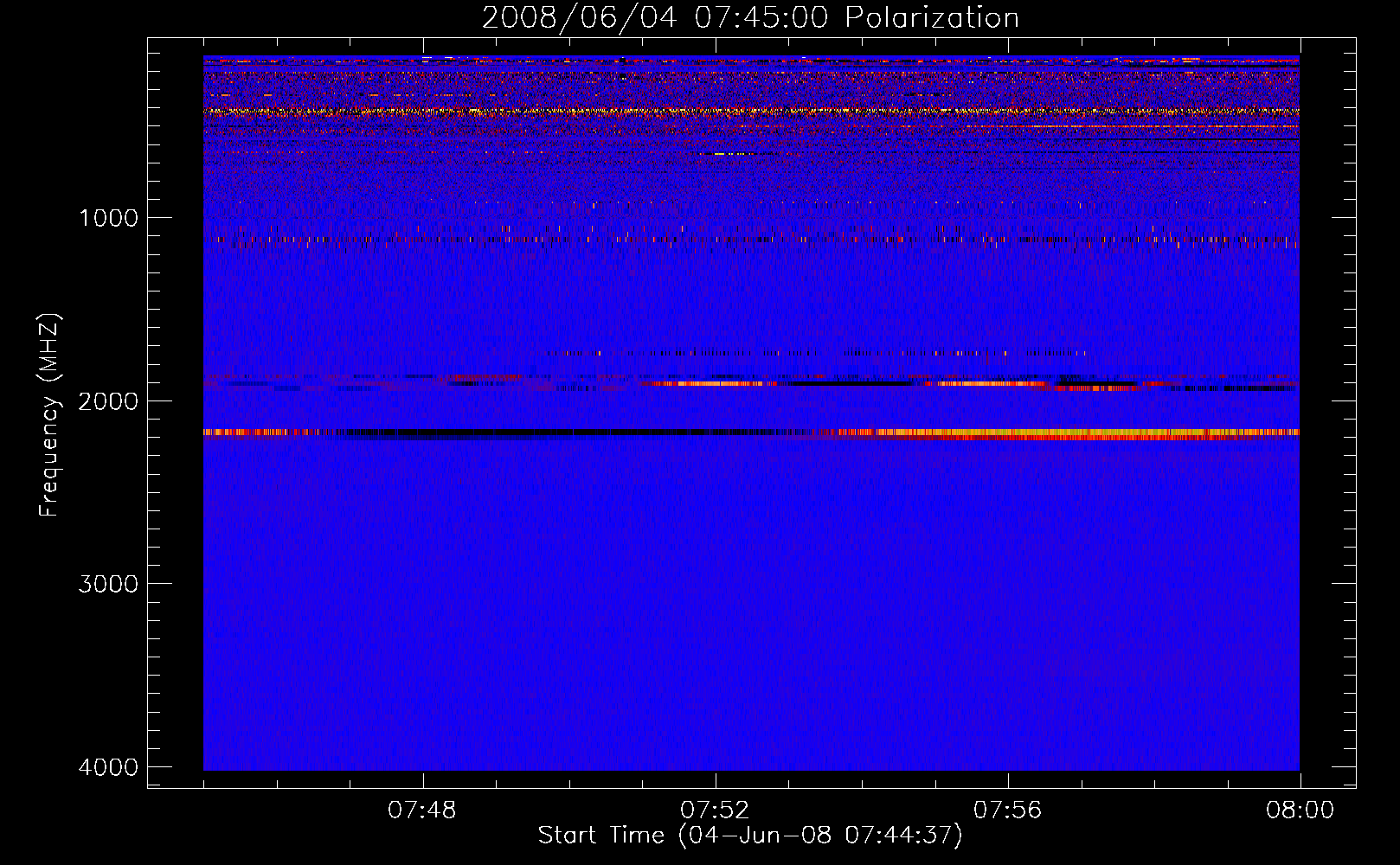Click the plot title "2008/06/04 07:45:00 Polarization"
The height and width of the screenshot is (865, 1400).
(750, 17)
